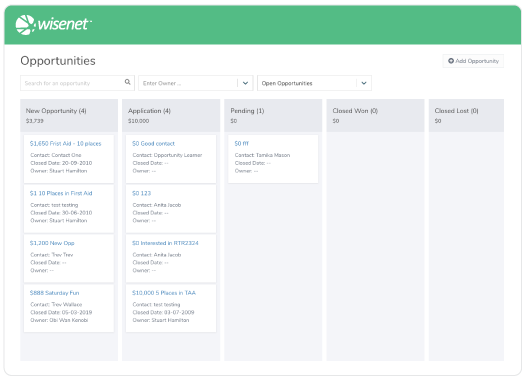This screenshot has width=525, height=381.
Task: Click the Wisenet logo
Action: pyautogui.click(x=54, y=25)
